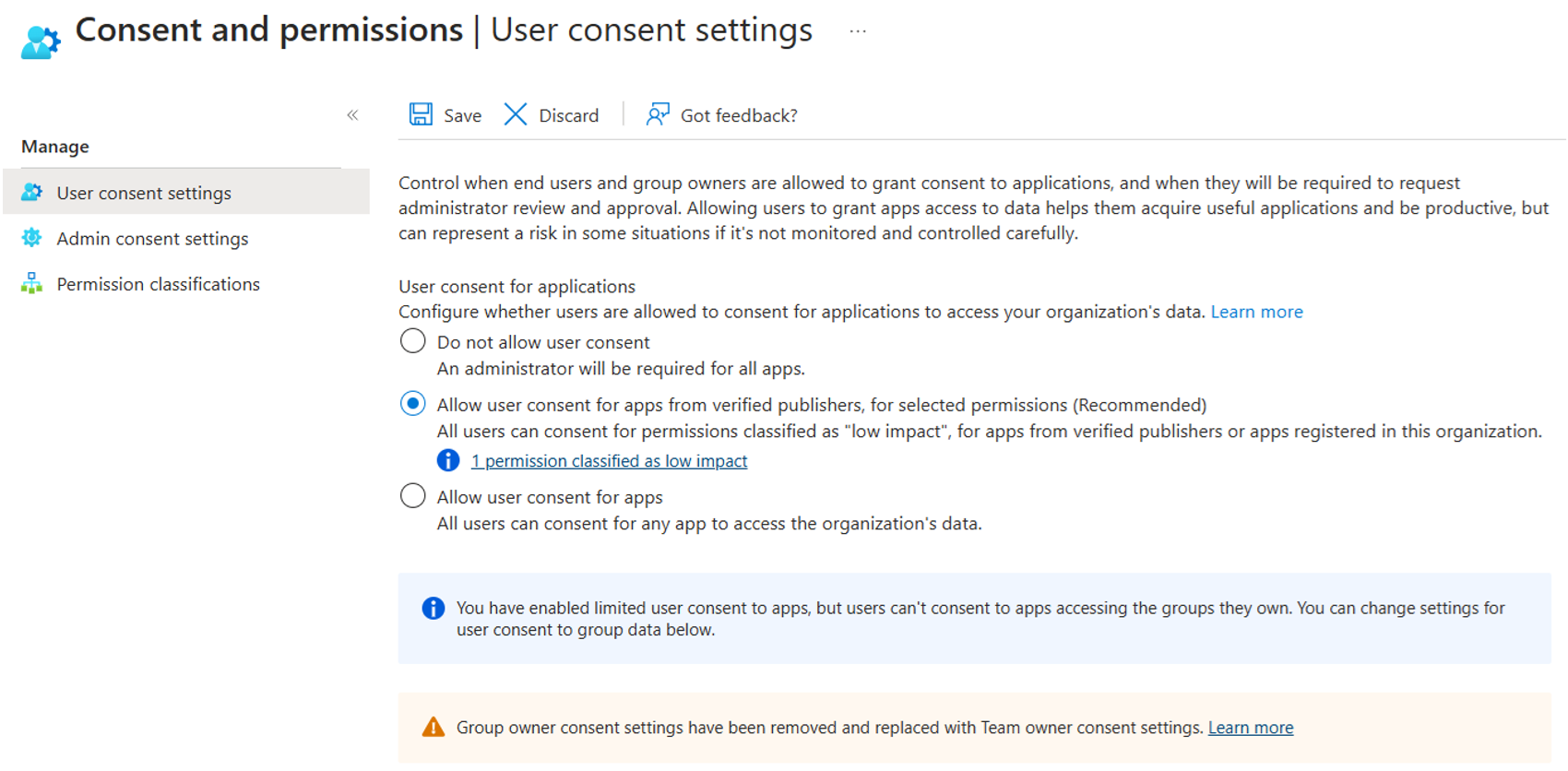Click the Save disk icon
The image size is (1568, 771).
tap(421, 113)
